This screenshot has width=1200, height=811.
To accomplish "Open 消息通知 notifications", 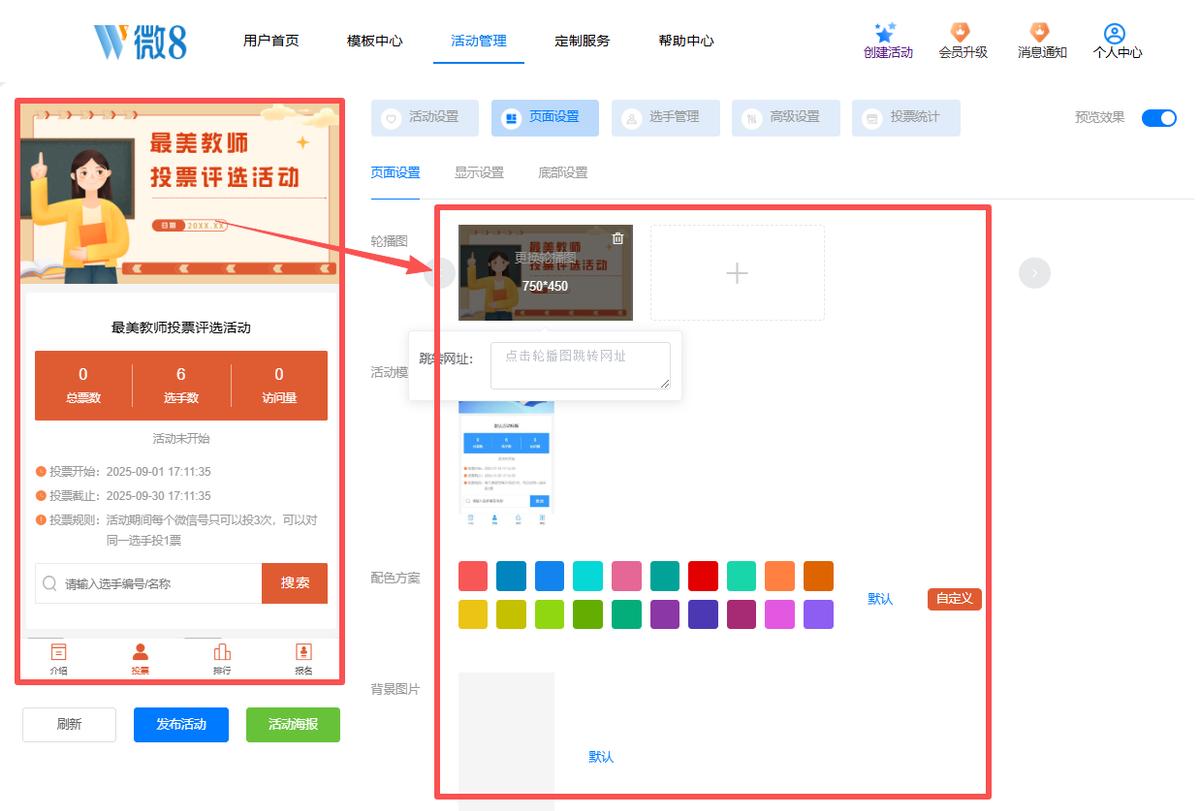I will tap(1041, 41).
